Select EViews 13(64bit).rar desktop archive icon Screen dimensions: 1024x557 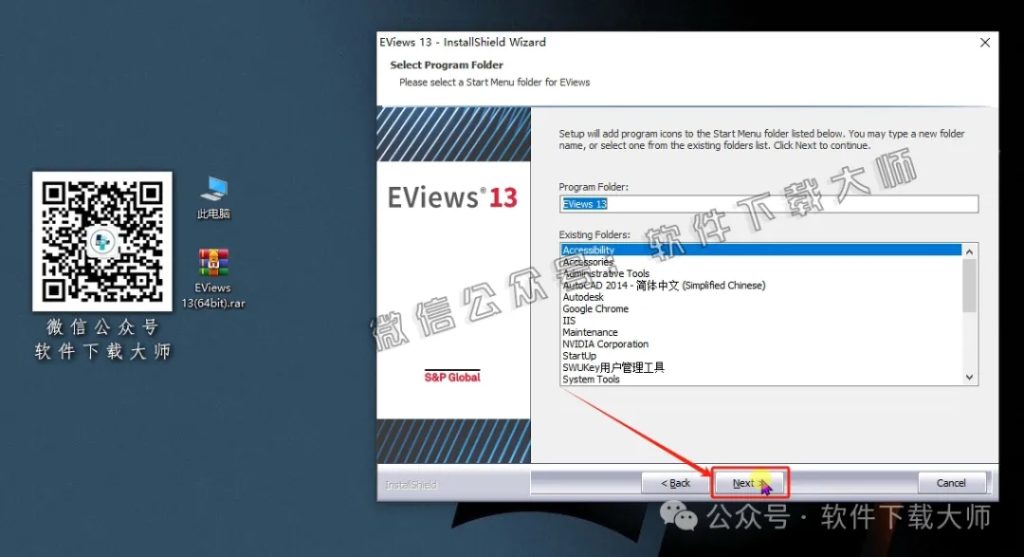213,278
